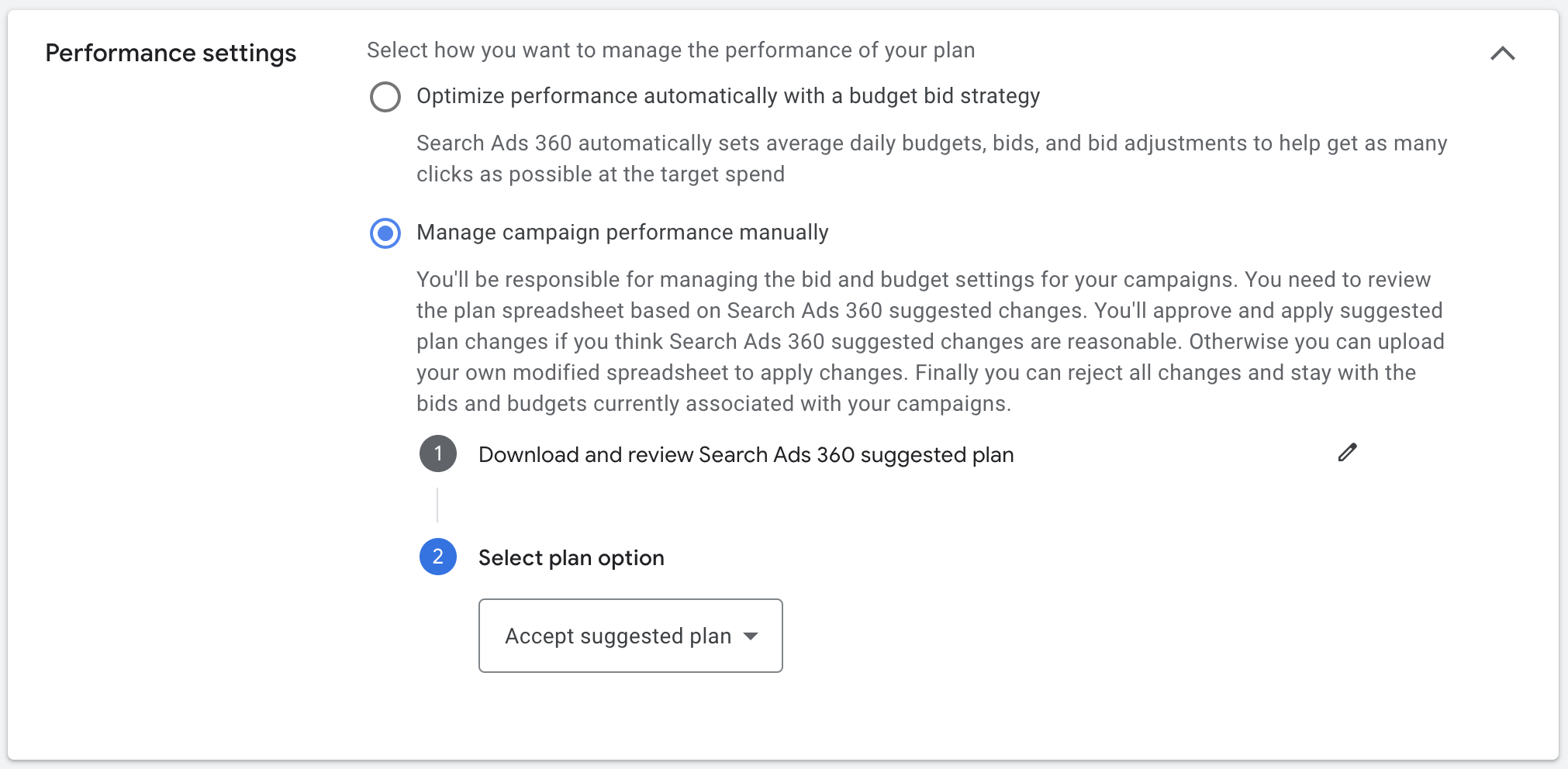The width and height of the screenshot is (1568, 769).
Task: Click 'Select how you want to manage' text
Action: pos(671,50)
